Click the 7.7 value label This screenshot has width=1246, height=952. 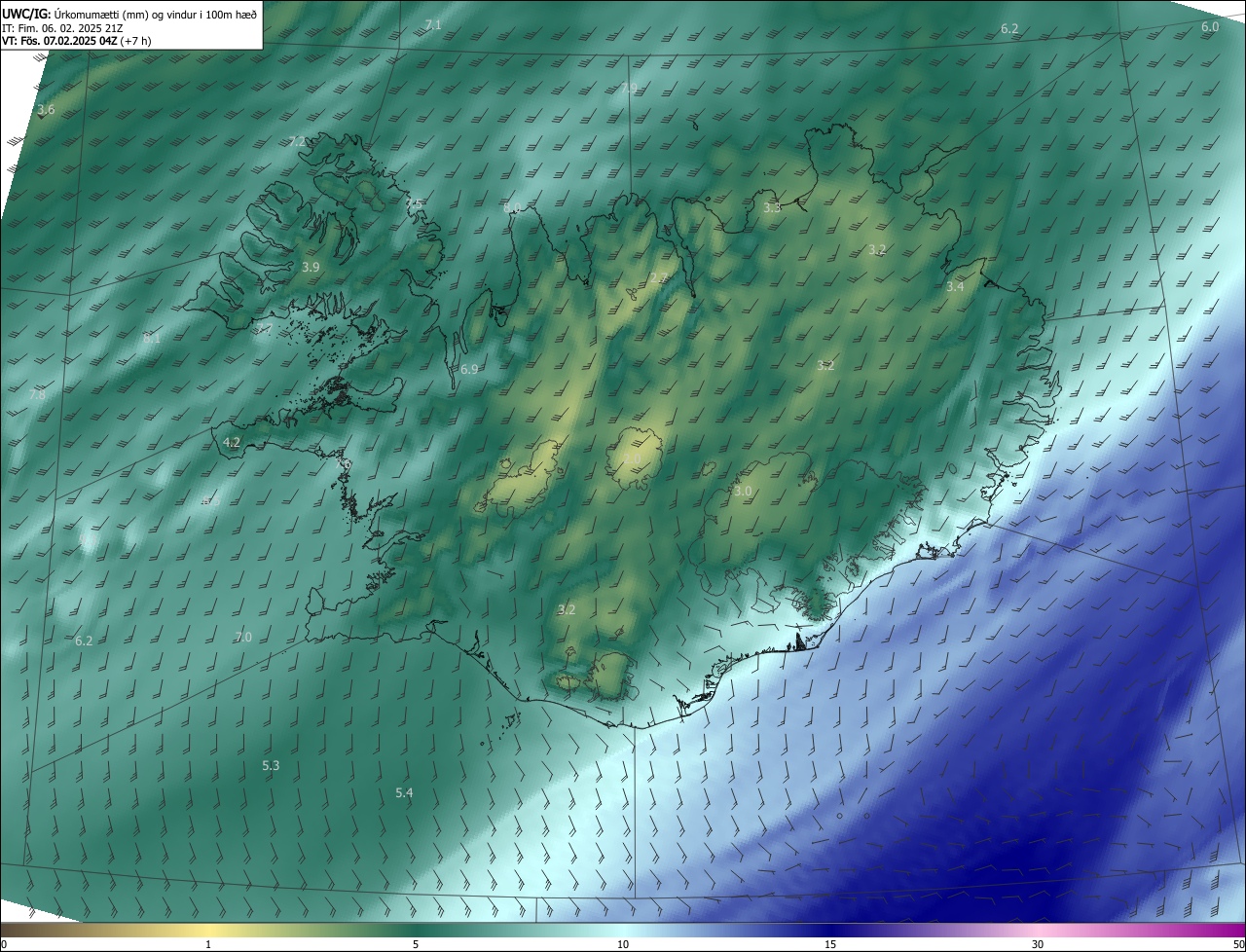[264, 328]
